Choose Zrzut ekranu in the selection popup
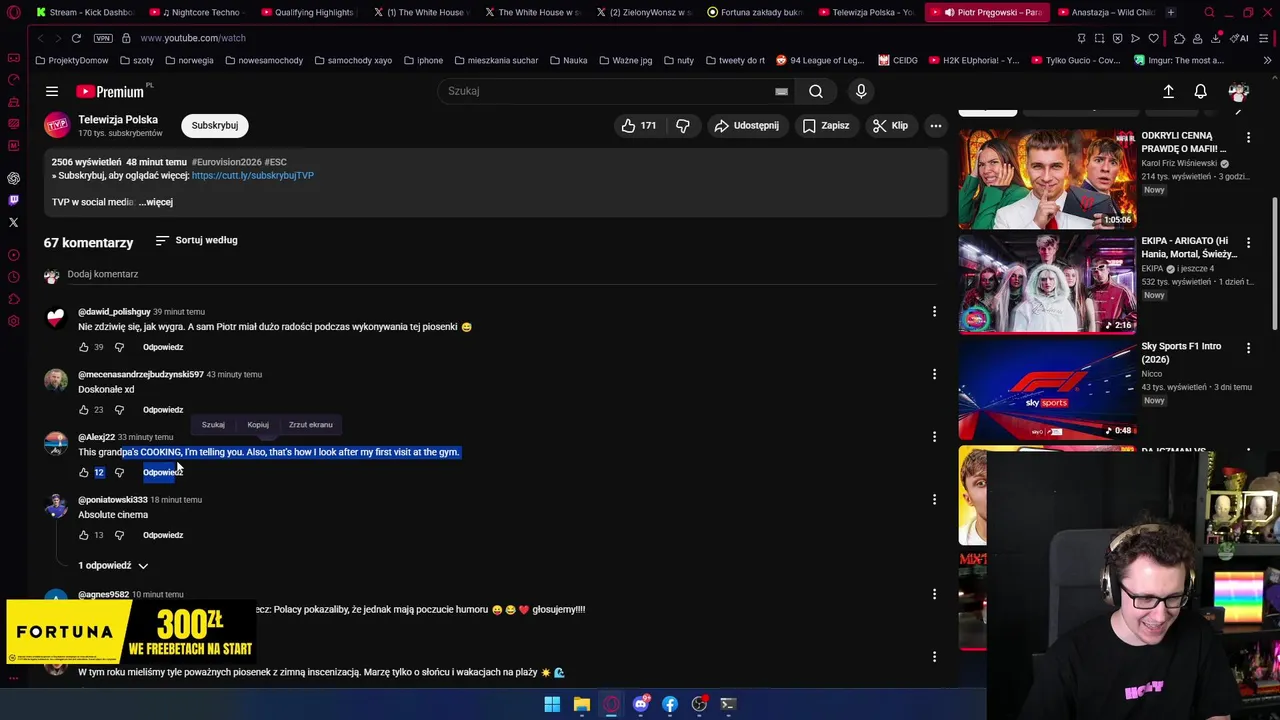 [311, 425]
